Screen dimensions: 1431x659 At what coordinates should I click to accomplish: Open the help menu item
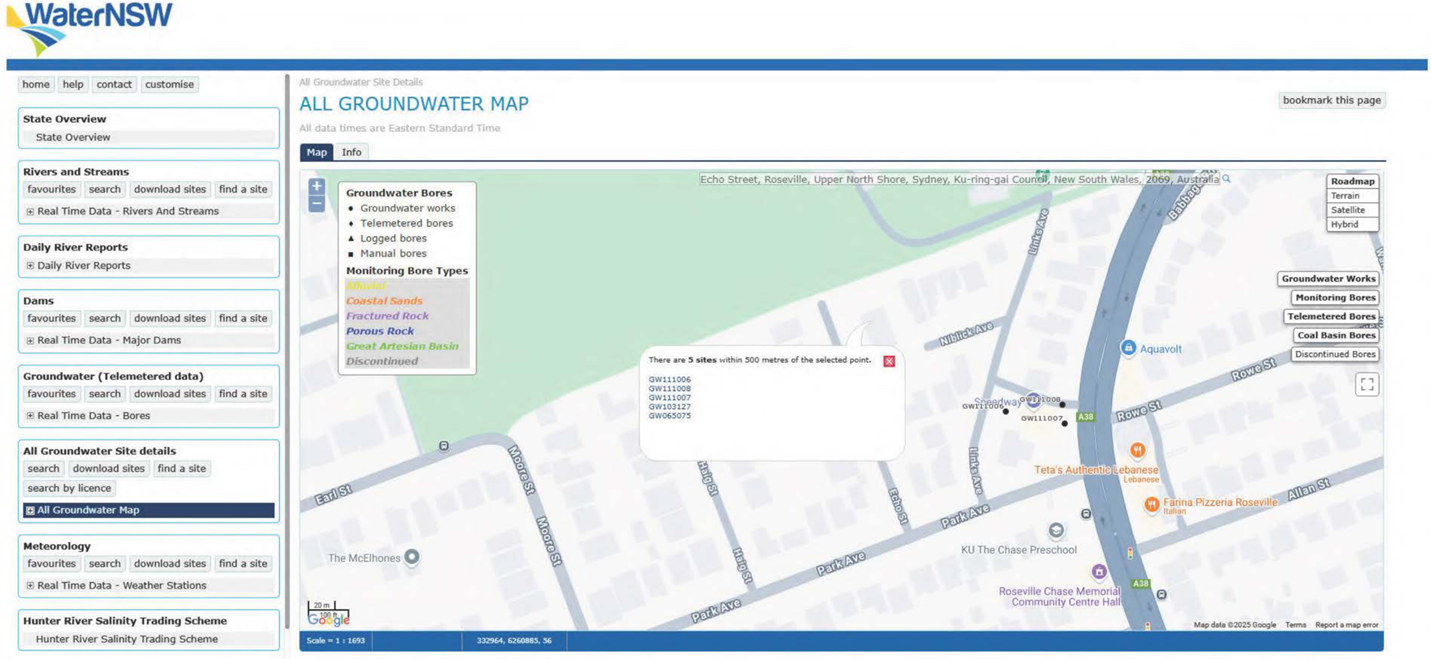(x=73, y=85)
